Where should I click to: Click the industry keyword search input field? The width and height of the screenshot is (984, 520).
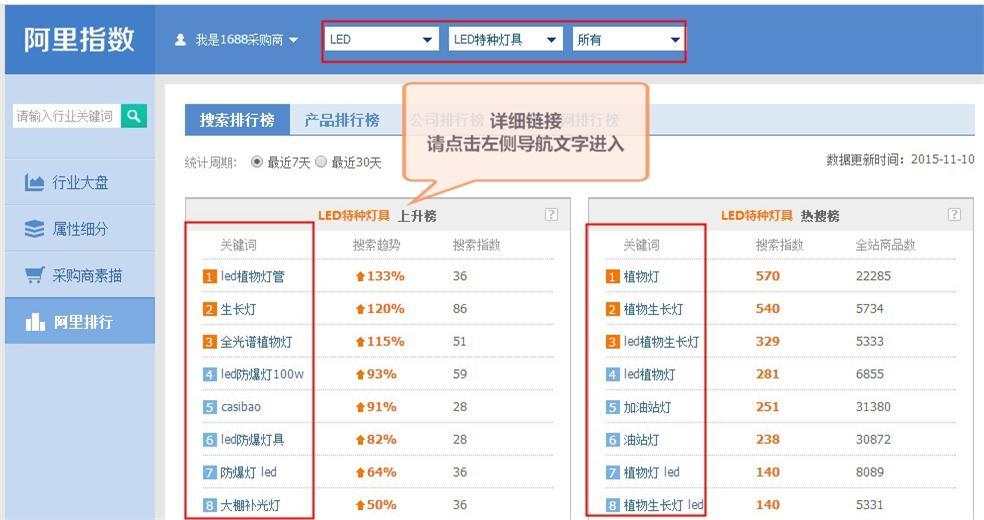point(65,116)
